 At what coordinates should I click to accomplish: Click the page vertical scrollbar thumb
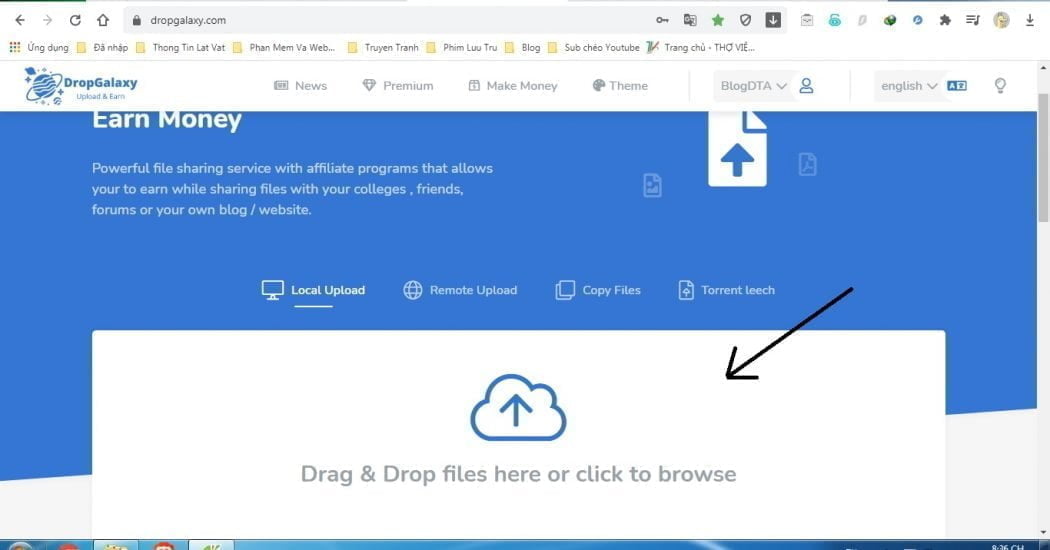(x=1043, y=157)
